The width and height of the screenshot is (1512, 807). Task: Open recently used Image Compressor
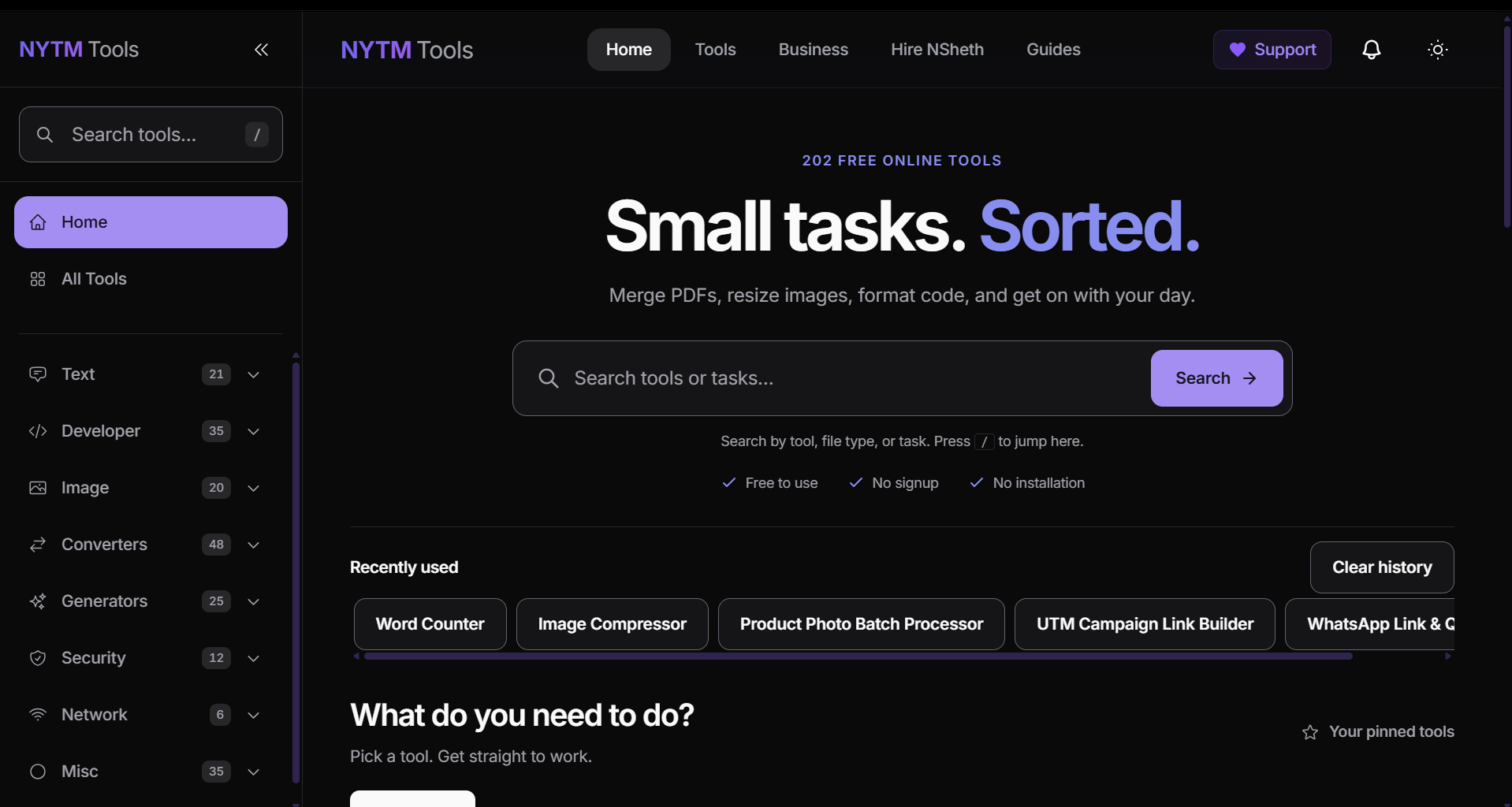pos(613,624)
